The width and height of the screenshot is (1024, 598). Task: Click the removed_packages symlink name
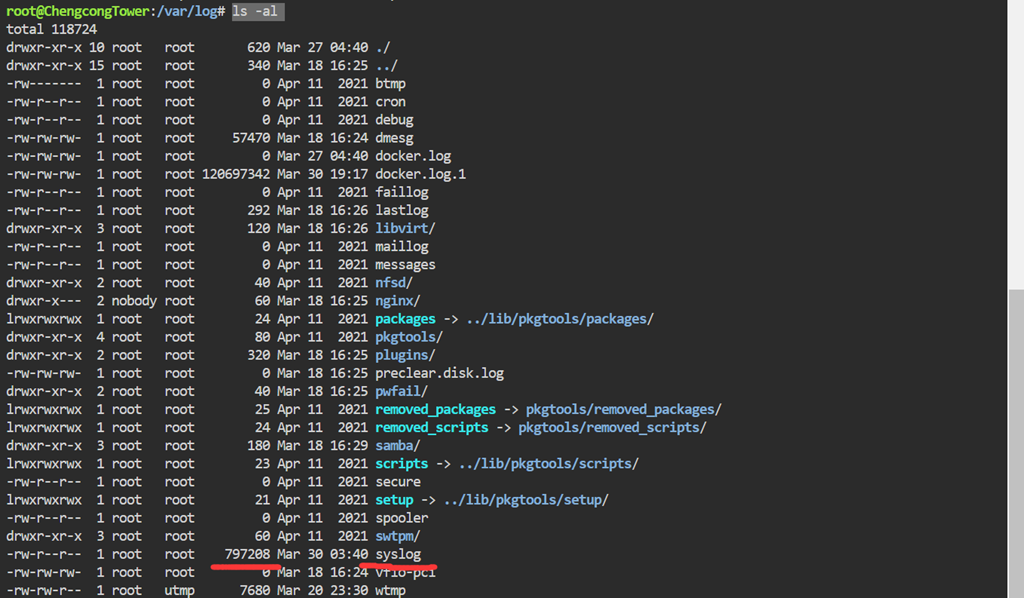(x=435, y=409)
